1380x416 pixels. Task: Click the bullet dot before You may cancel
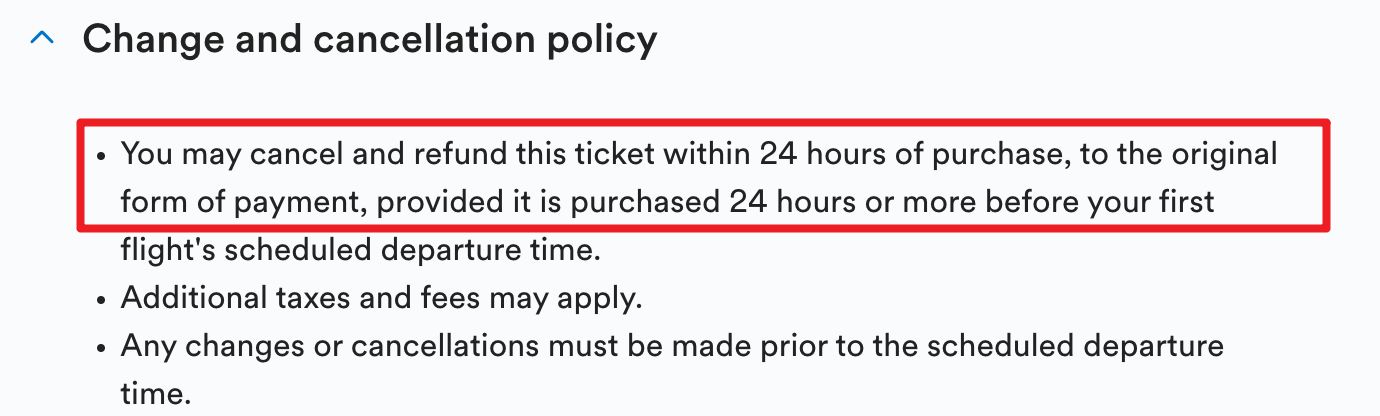coord(103,157)
